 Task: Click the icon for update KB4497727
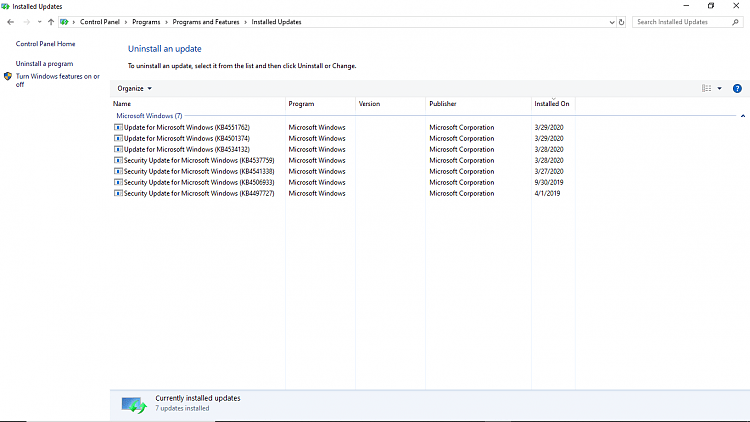click(x=118, y=193)
